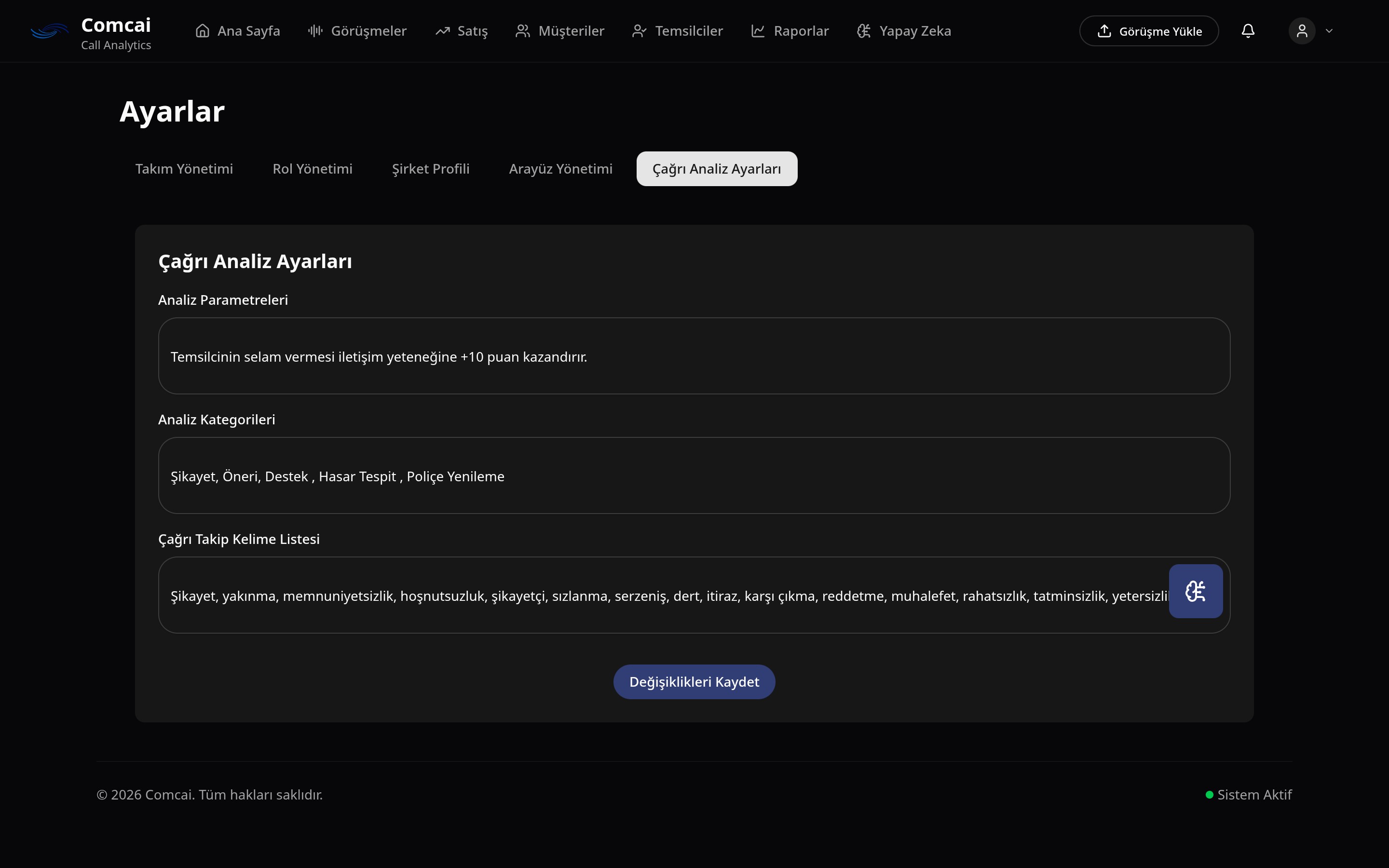
Task: Click the AI brain button in keyword list
Action: click(x=1196, y=591)
